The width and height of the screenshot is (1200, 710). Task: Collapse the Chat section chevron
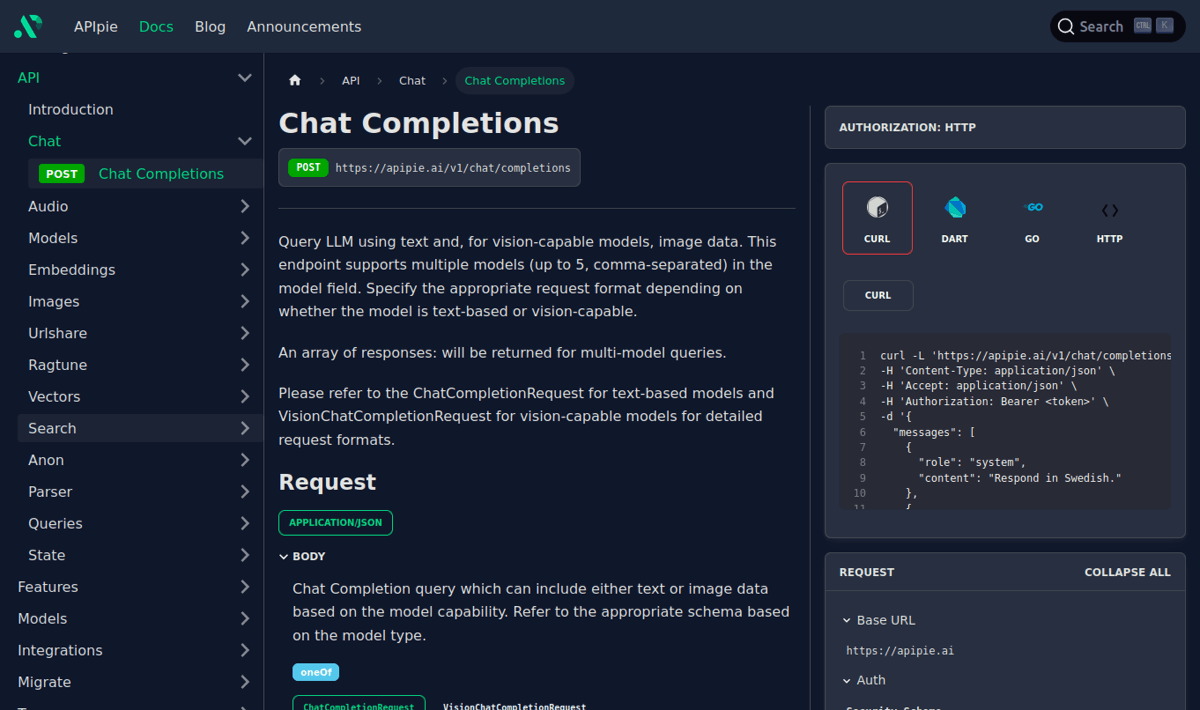pyautogui.click(x=245, y=141)
